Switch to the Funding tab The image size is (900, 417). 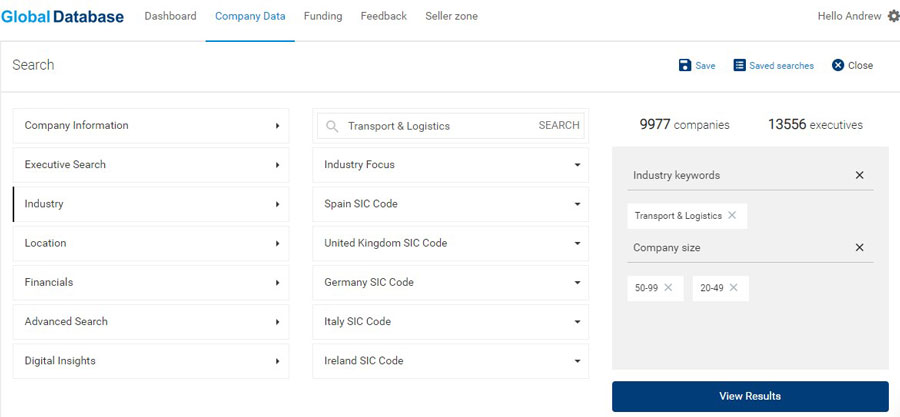323,17
